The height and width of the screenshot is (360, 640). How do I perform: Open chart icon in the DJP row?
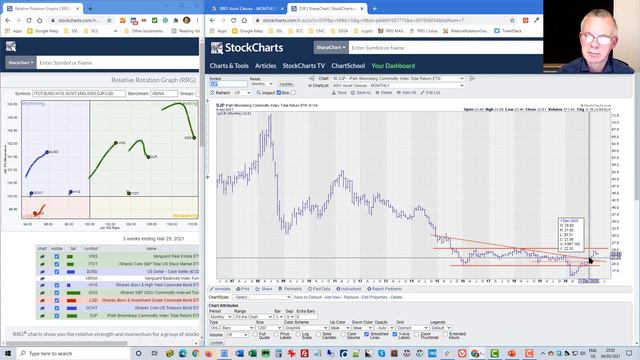[x=42, y=316]
